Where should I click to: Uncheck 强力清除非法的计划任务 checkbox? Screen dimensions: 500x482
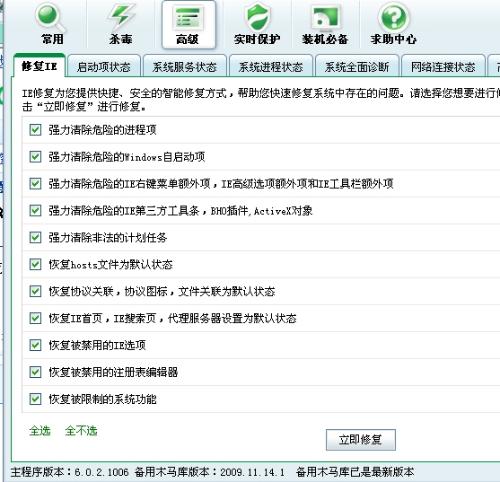click(x=35, y=237)
